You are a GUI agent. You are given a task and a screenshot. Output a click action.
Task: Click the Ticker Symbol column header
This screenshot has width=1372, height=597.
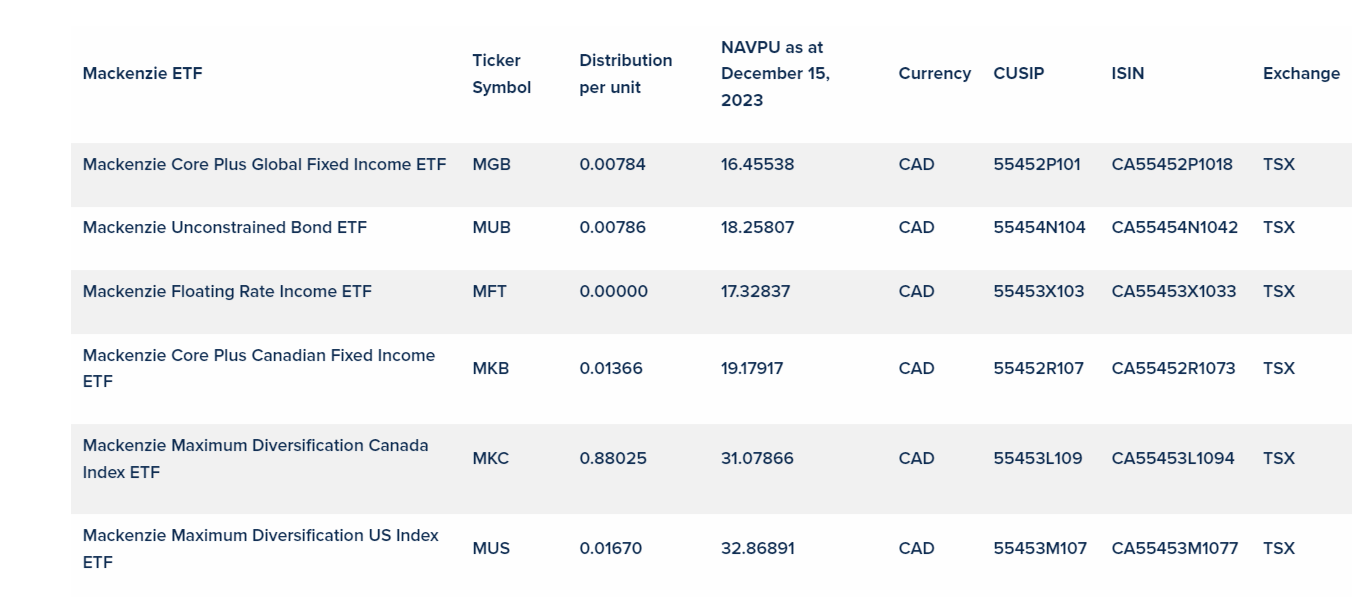pos(501,74)
